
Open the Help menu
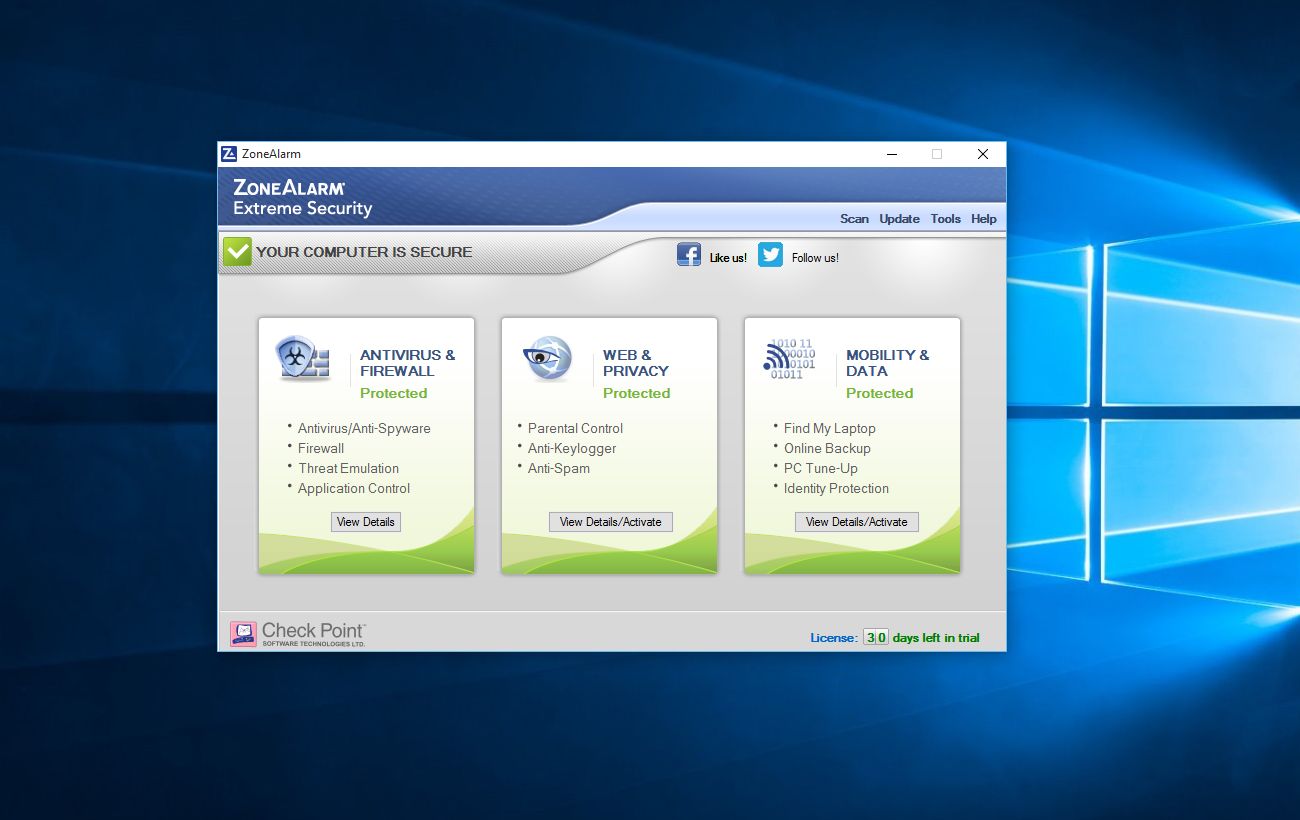pos(984,219)
